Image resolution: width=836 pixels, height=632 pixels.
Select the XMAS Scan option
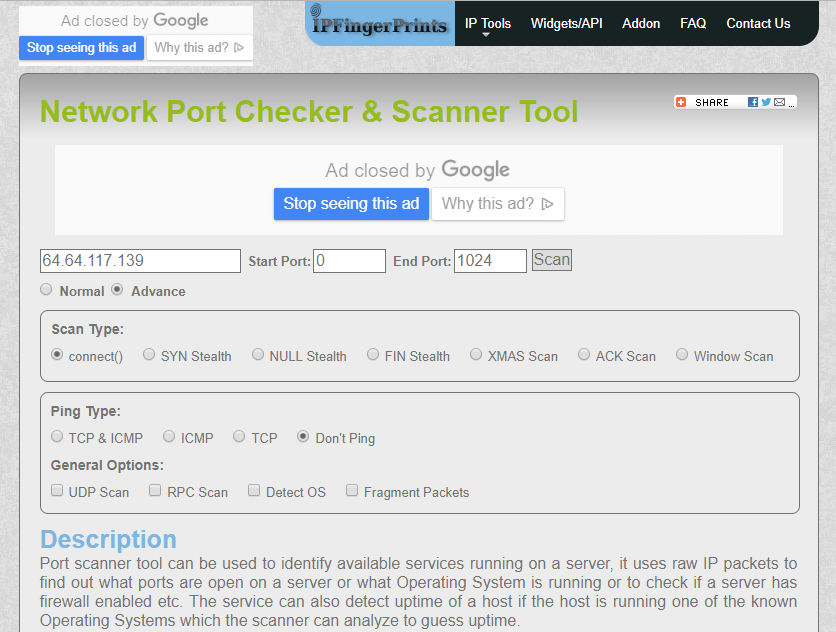475,354
